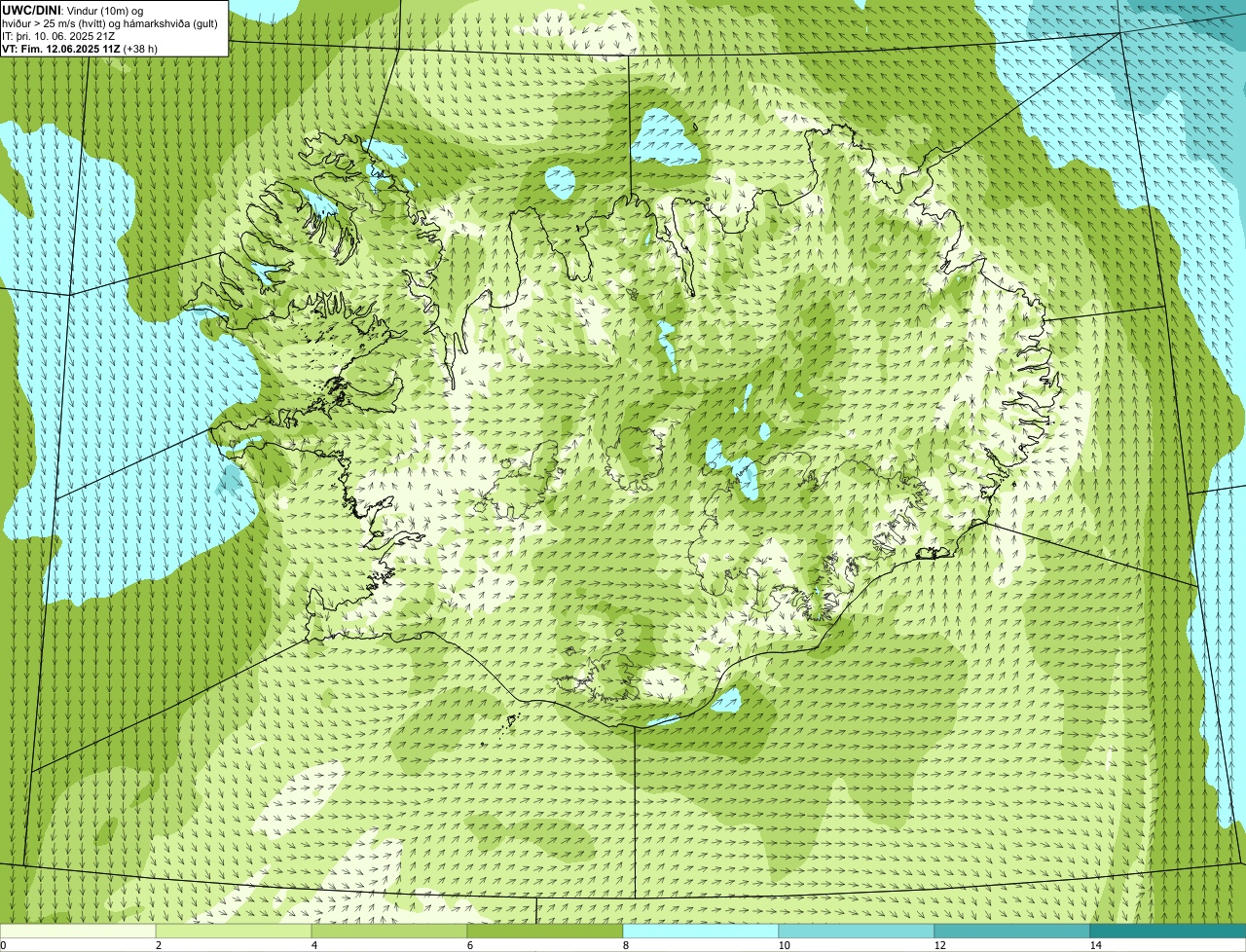
Task: Click the dark green 6–8 m/s legend swatch
Action: (x=545, y=932)
